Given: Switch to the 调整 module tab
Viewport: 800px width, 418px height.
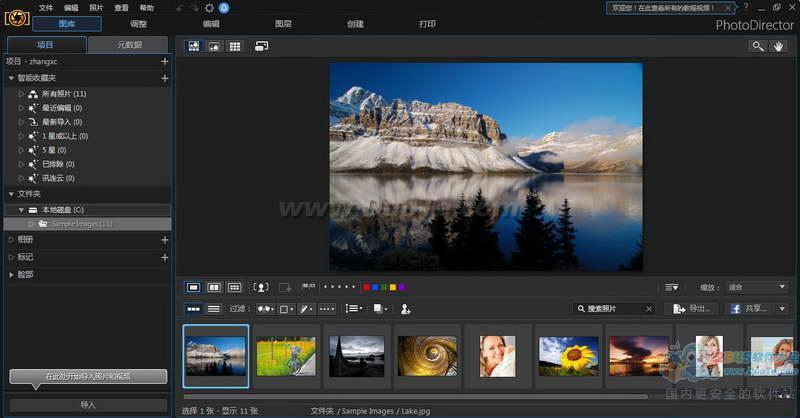Looking at the screenshot, I should [x=138, y=24].
